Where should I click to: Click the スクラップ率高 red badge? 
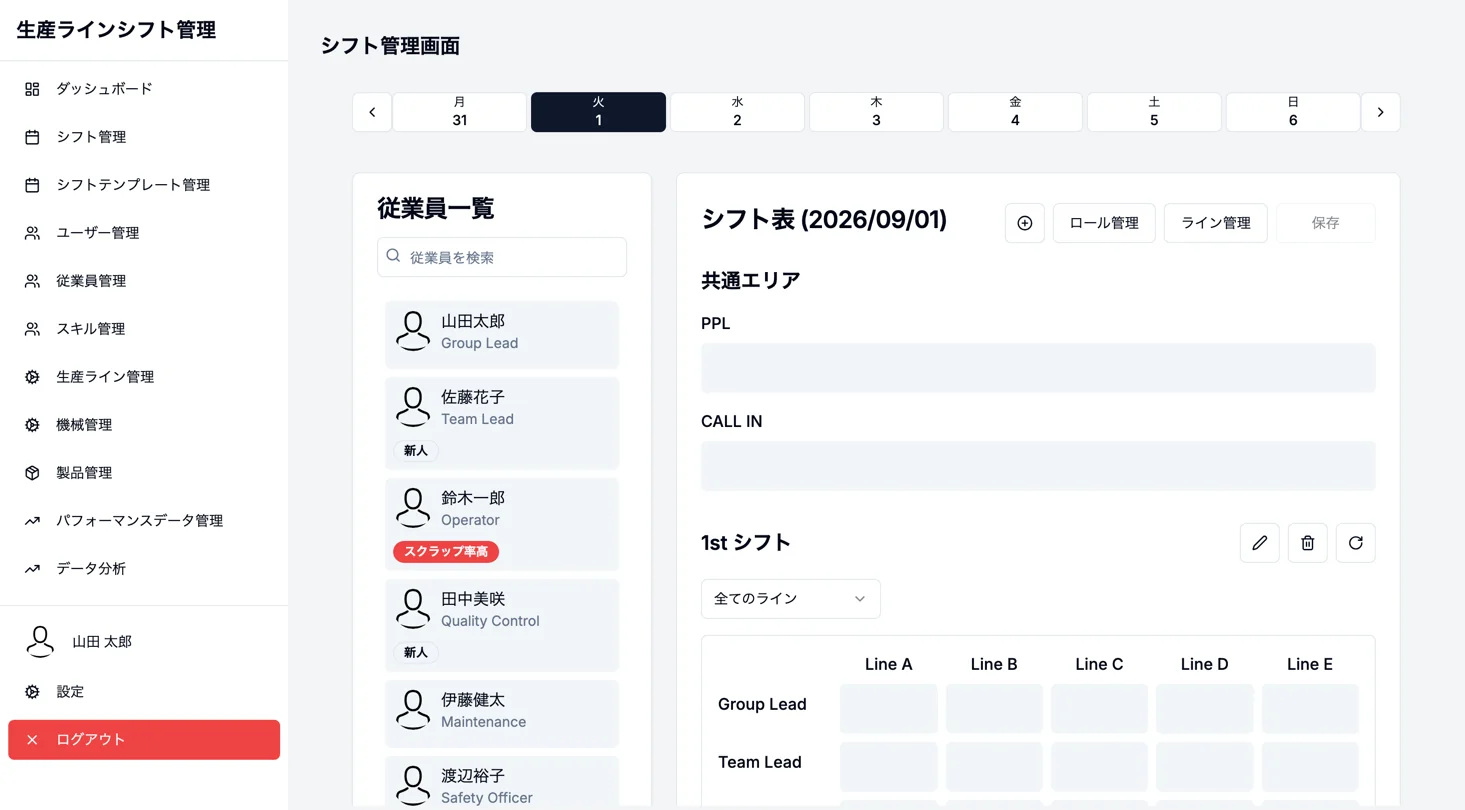[x=446, y=551]
